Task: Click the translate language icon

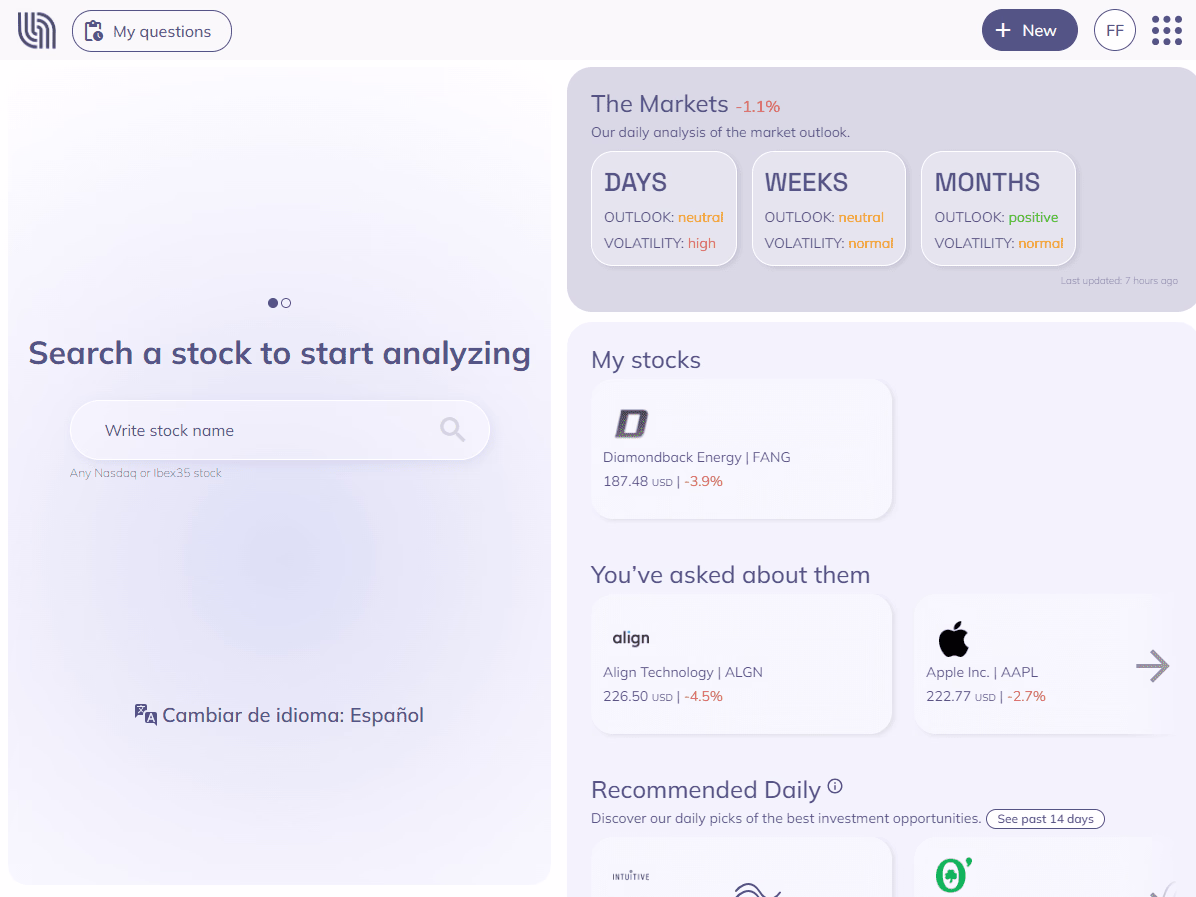Action: click(x=145, y=714)
